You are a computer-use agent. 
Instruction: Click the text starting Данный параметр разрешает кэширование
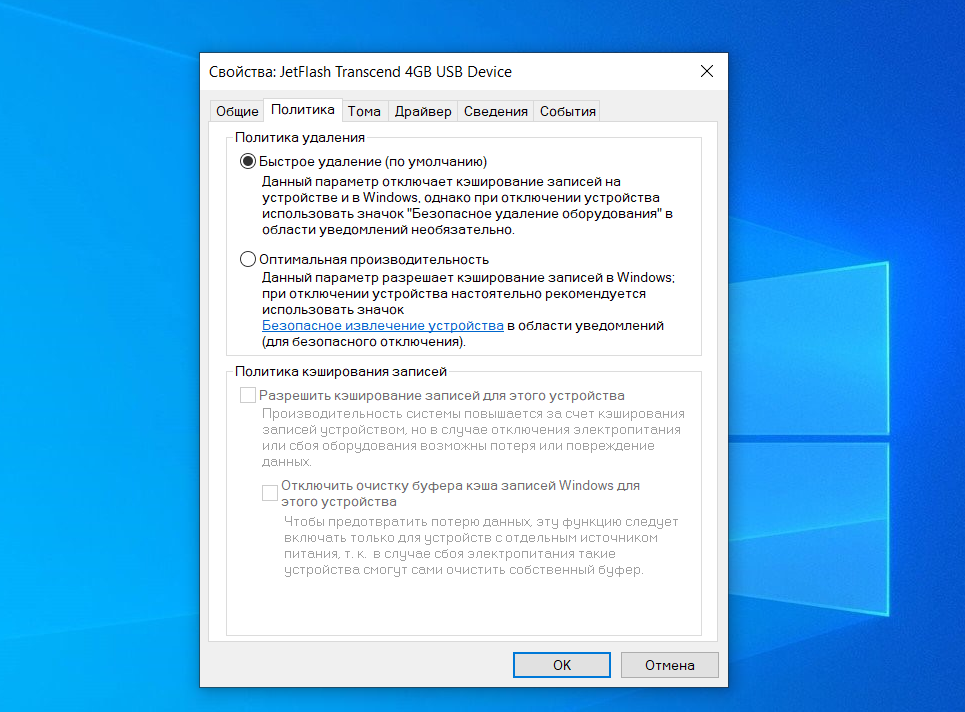pos(468,310)
